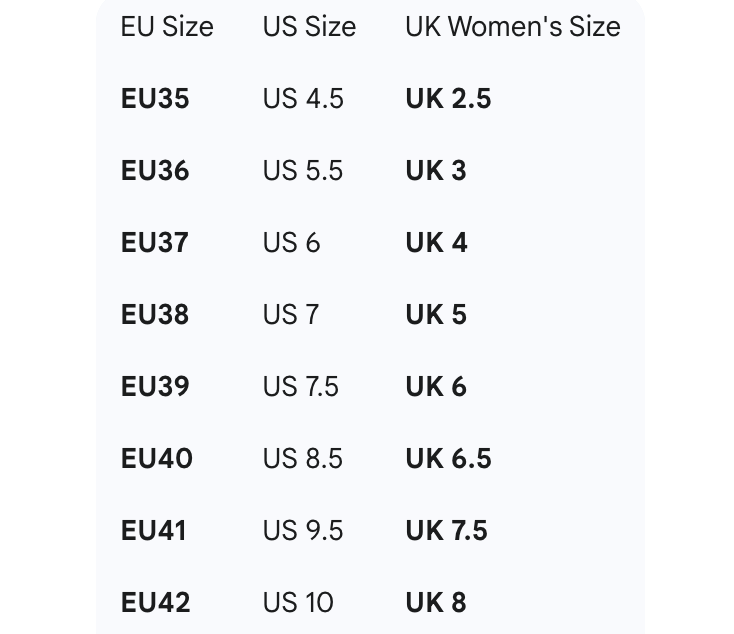Click the UK Women's Size column header

[513, 27]
